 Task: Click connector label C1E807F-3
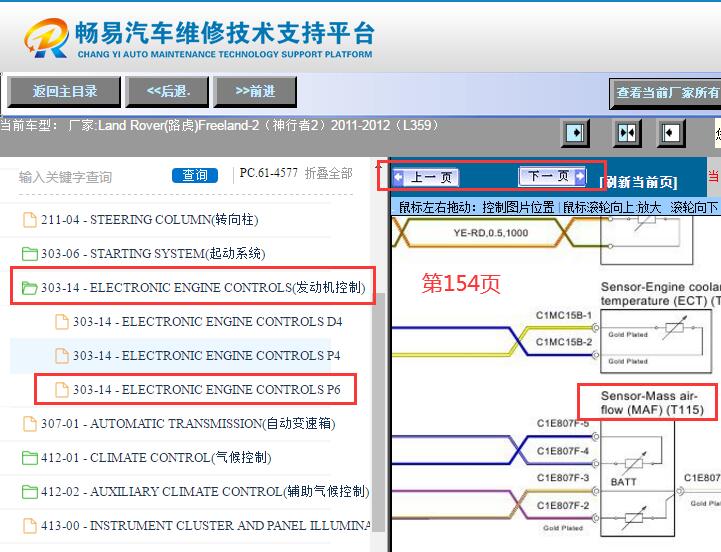tap(563, 477)
